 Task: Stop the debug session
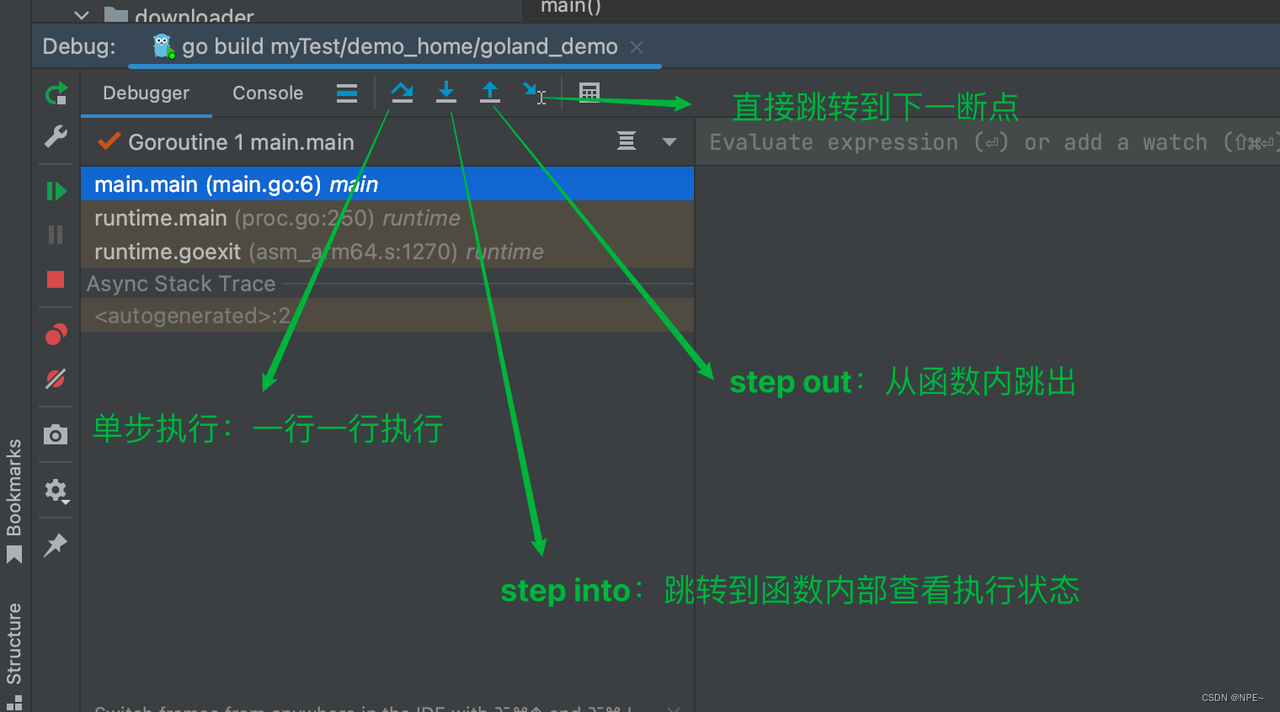(56, 280)
